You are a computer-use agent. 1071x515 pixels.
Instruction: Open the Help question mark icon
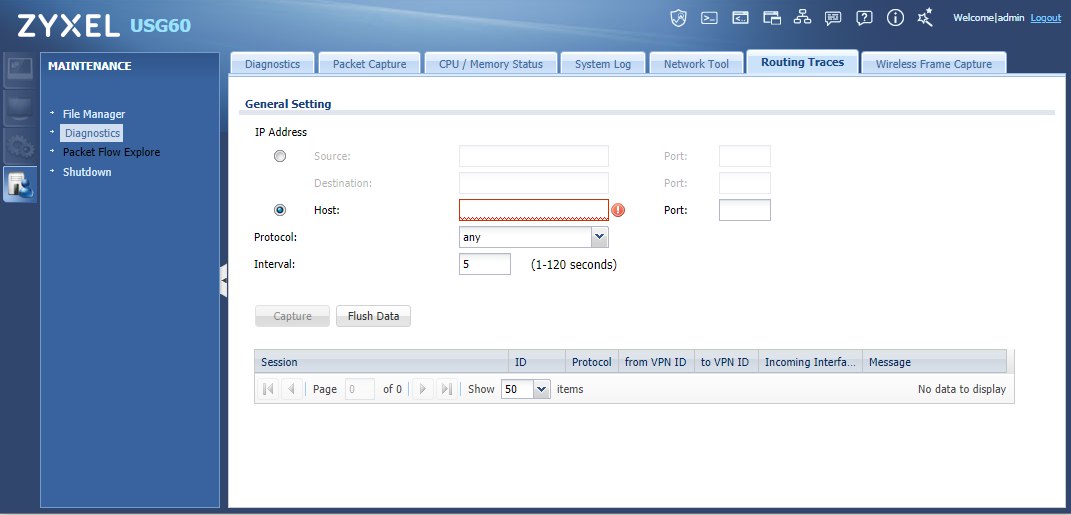[865, 18]
